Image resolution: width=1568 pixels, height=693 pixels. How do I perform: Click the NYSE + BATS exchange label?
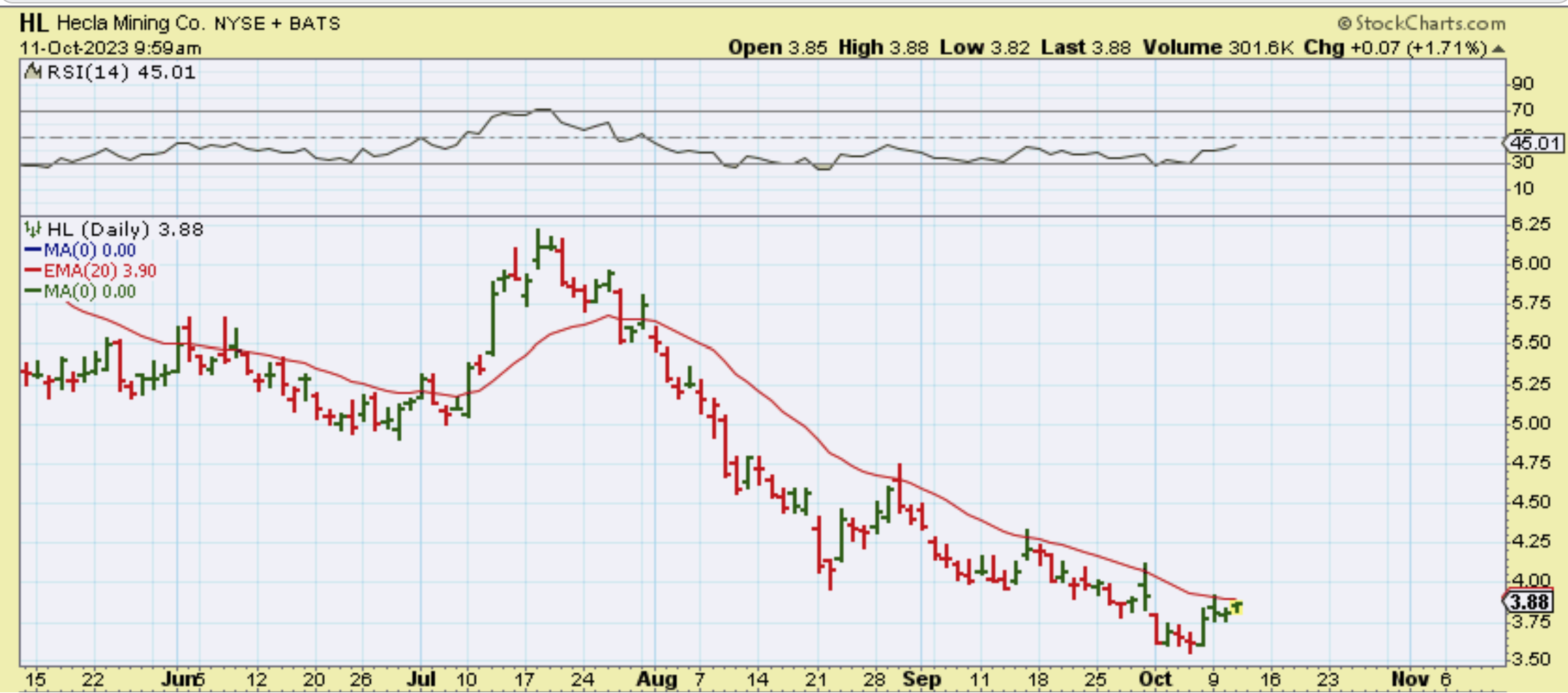pyautogui.click(x=277, y=24)
